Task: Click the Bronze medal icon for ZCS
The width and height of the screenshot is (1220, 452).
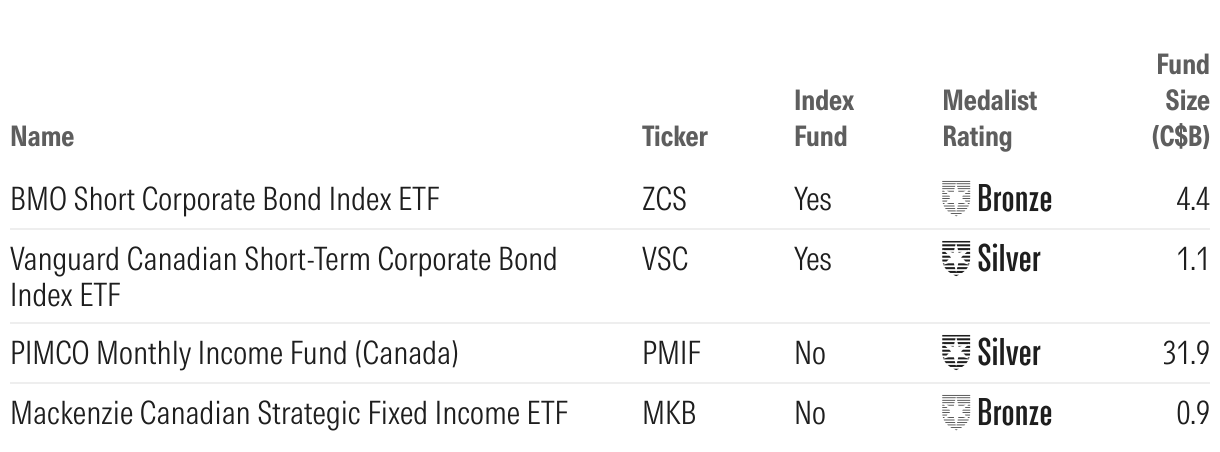Action: click(957, 199)
